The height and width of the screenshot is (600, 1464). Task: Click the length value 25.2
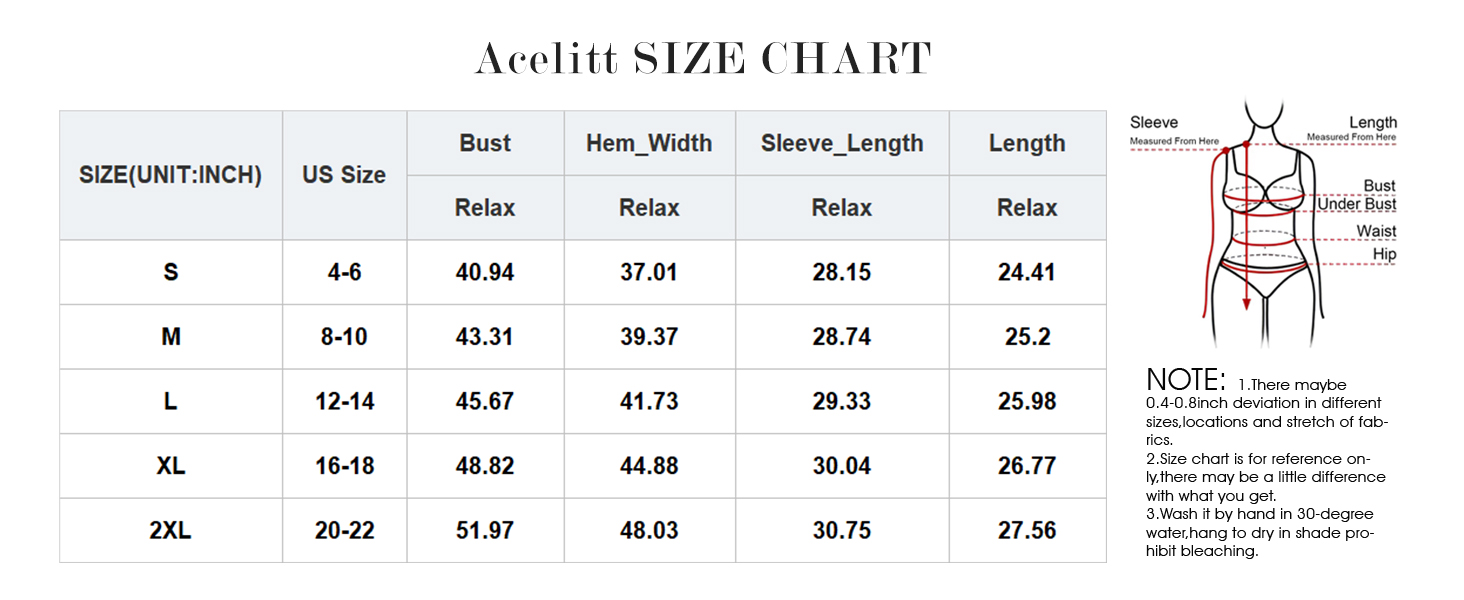1027,337
